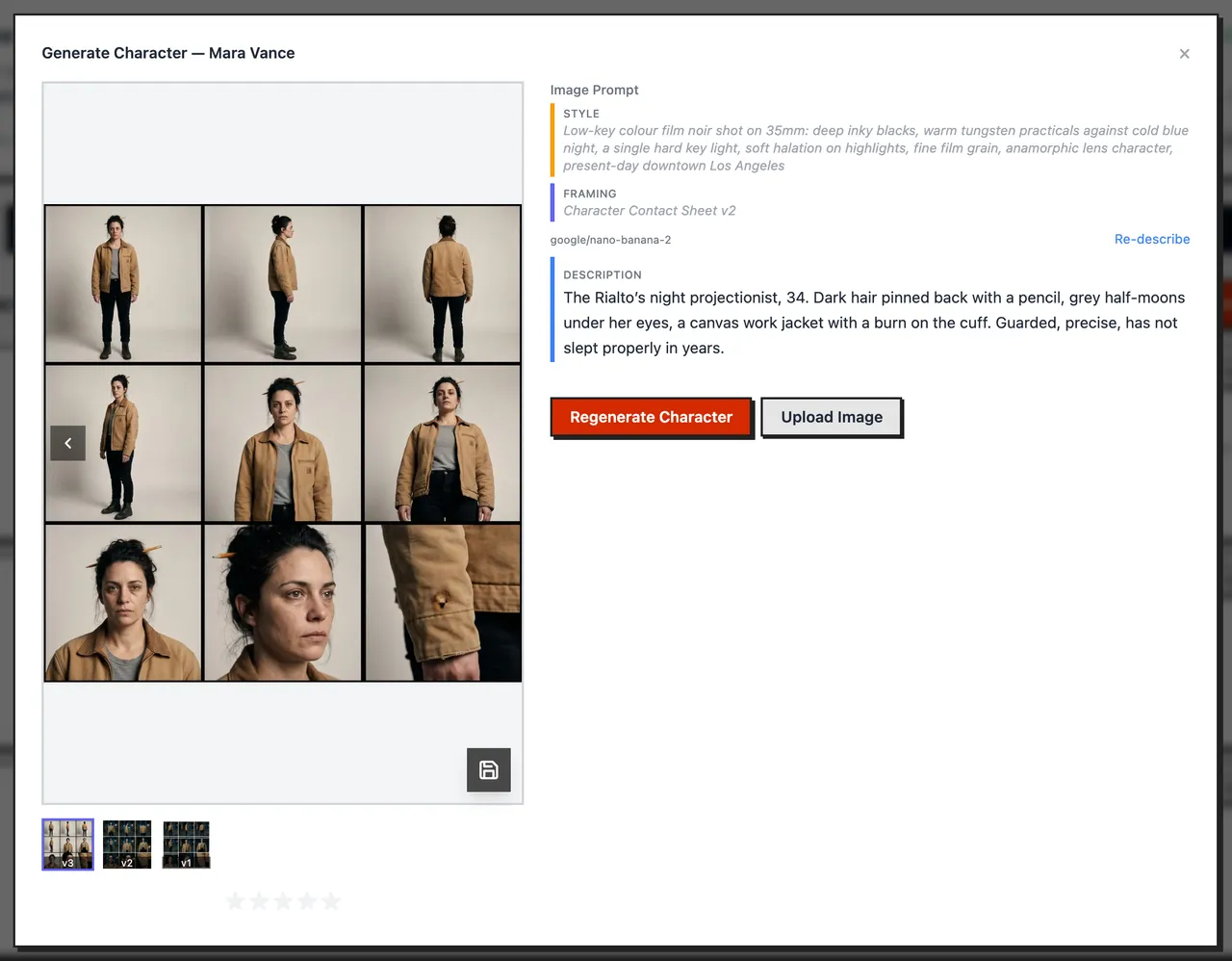Select the v3 version thumbnail
1232x961 pixels.
pyautogui.click(x=68, y=844)
